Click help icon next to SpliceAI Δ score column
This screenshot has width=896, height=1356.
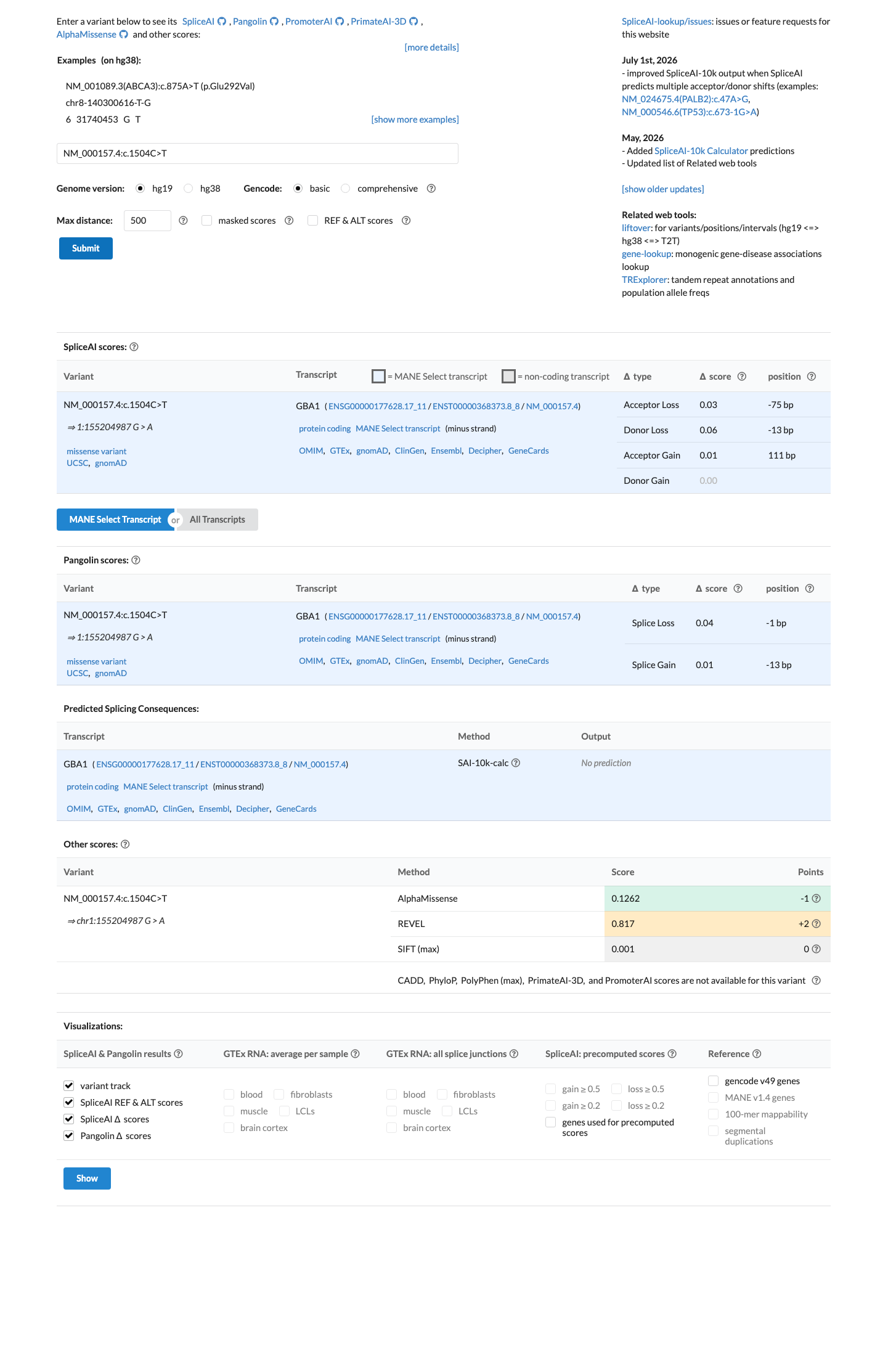coord(742,377)
